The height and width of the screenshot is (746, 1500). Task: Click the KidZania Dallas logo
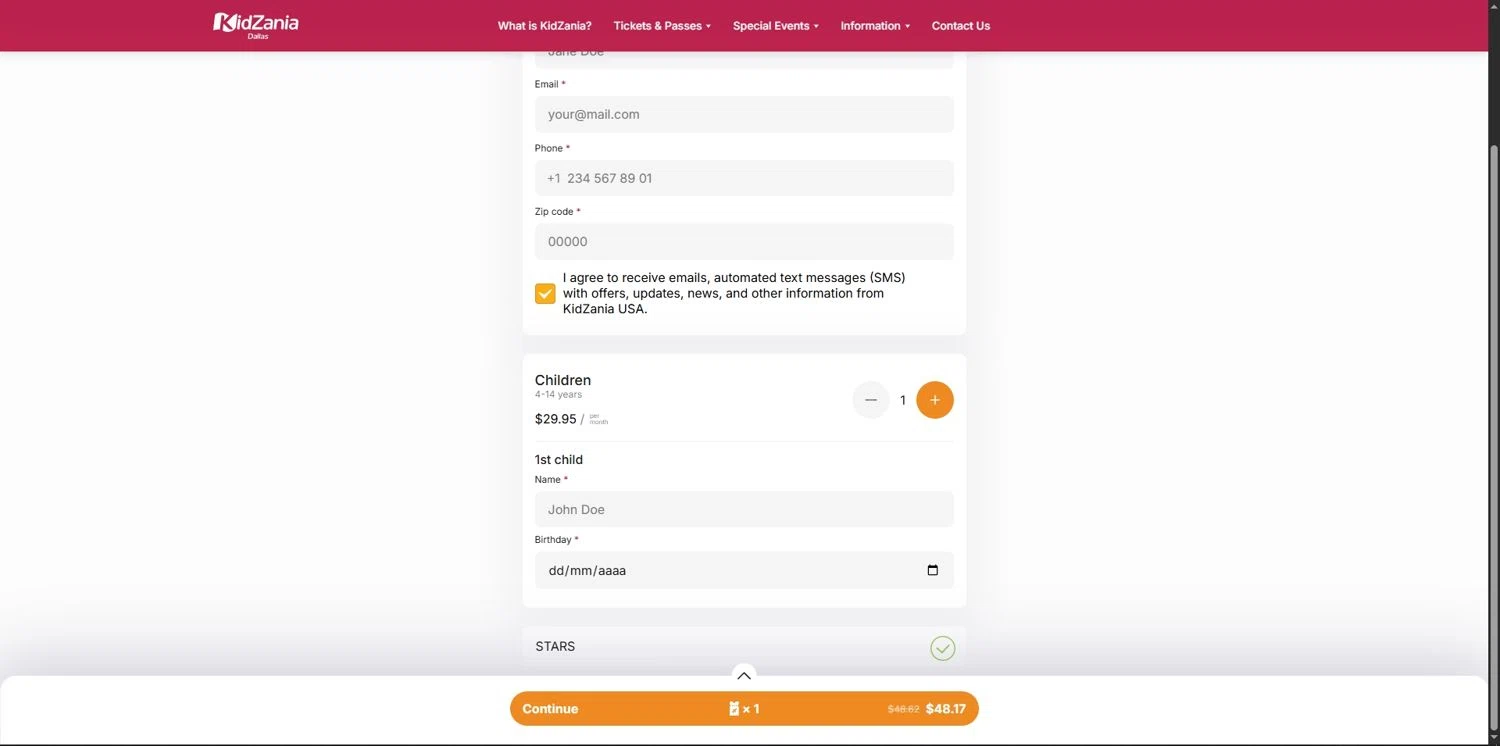(x=256, y=25)
